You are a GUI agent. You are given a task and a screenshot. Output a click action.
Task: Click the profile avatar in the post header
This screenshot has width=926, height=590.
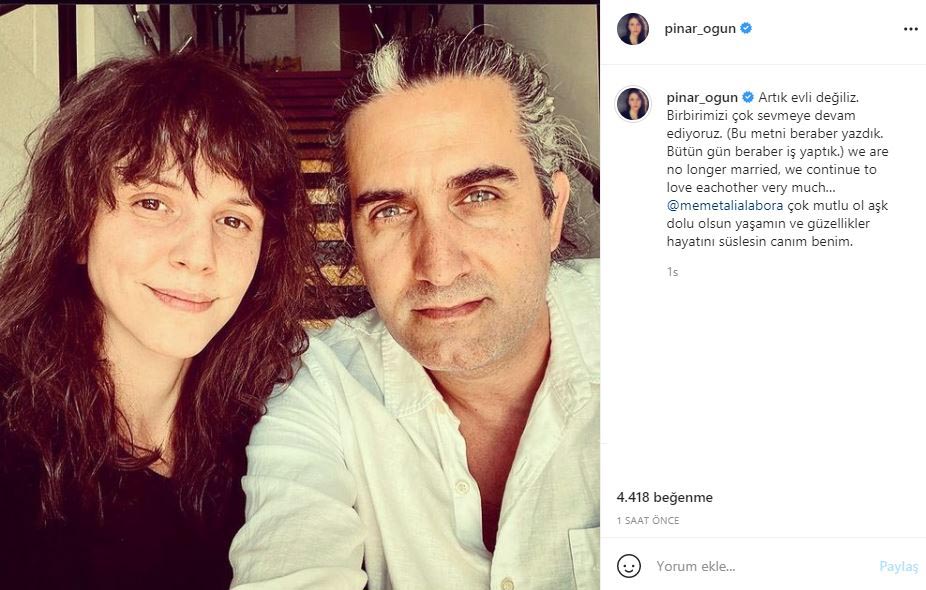tap(633, 29)
